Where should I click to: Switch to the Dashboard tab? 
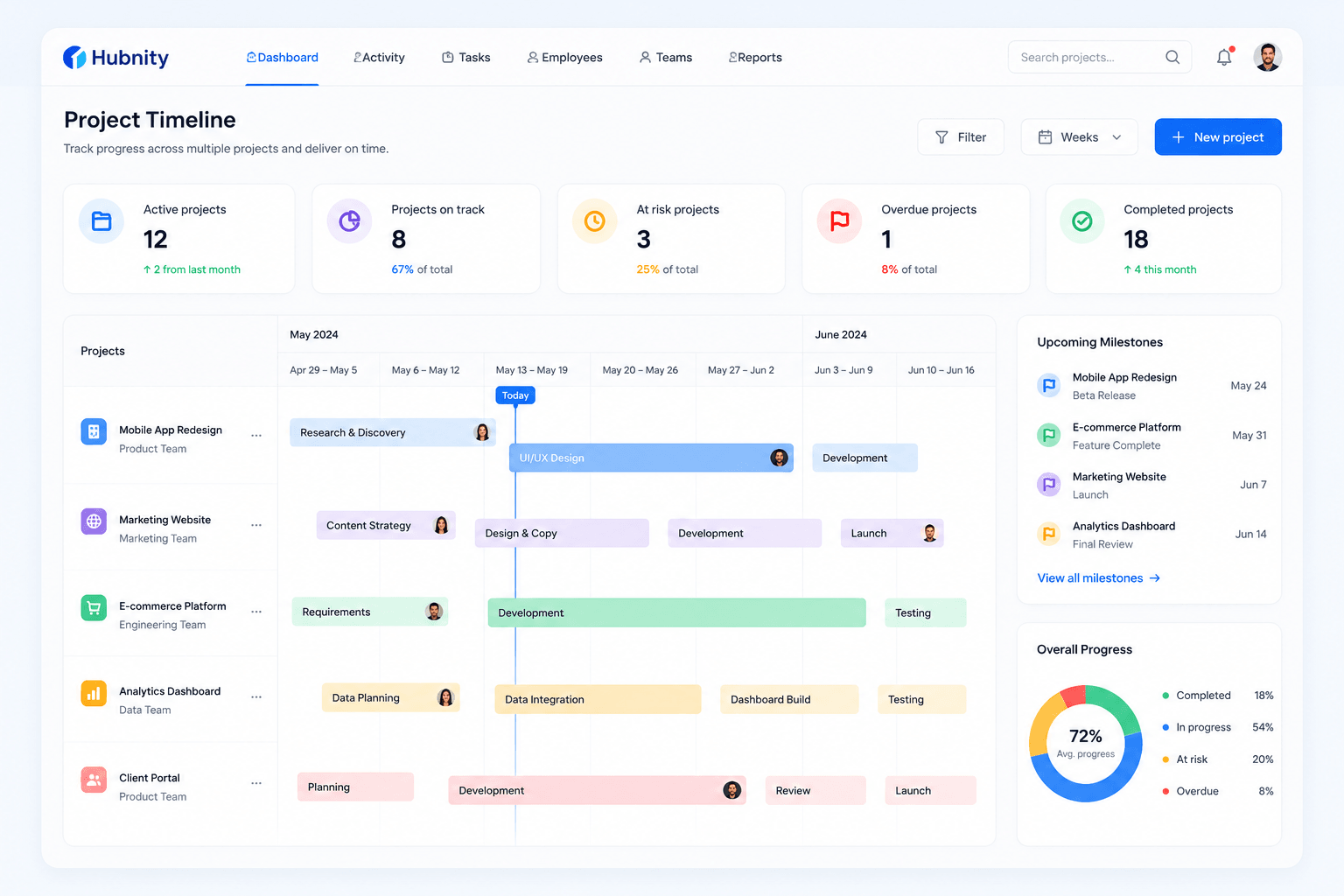coord(282,58)
